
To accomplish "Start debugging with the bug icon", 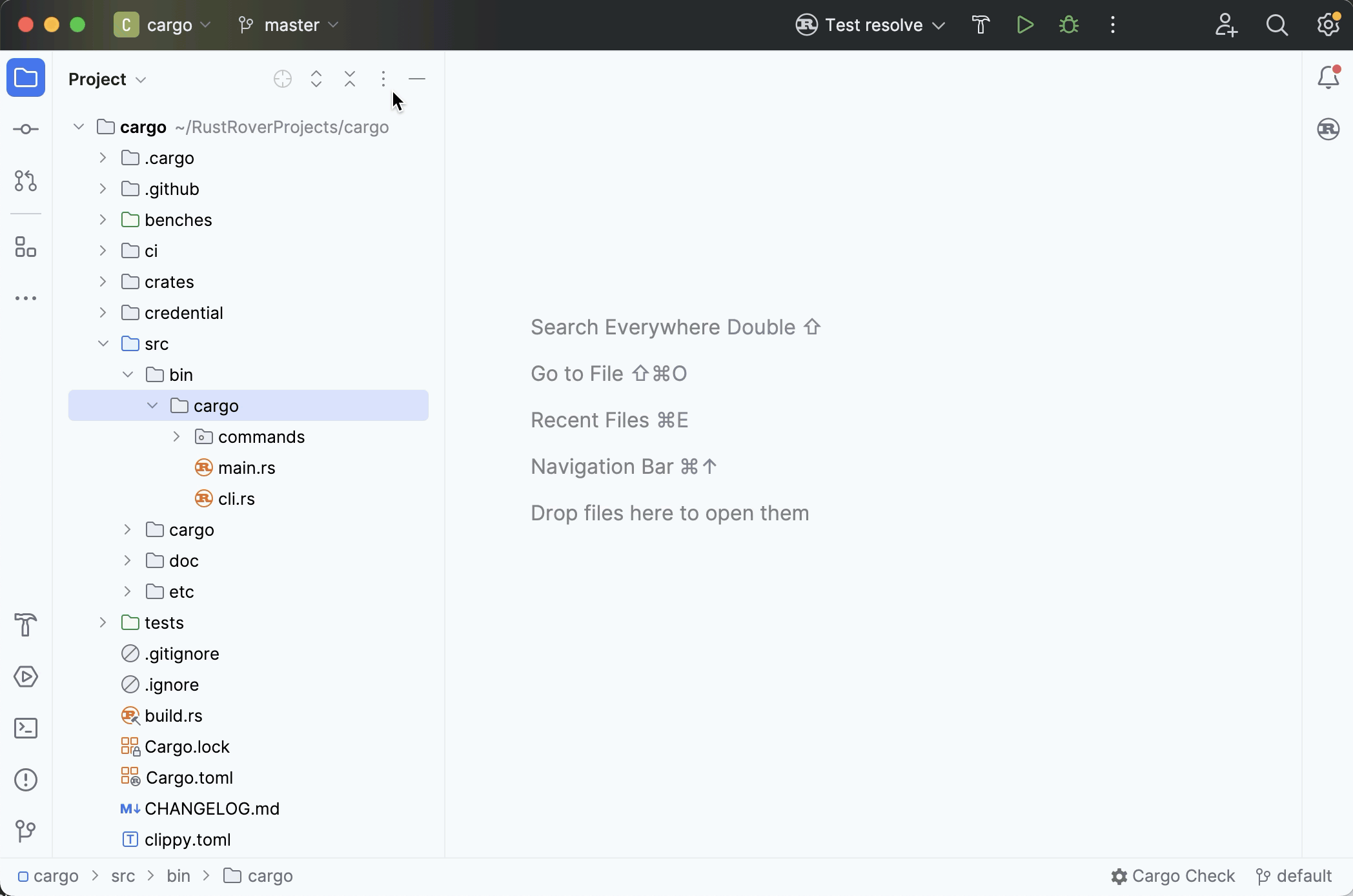I will tap(1068, 25).
